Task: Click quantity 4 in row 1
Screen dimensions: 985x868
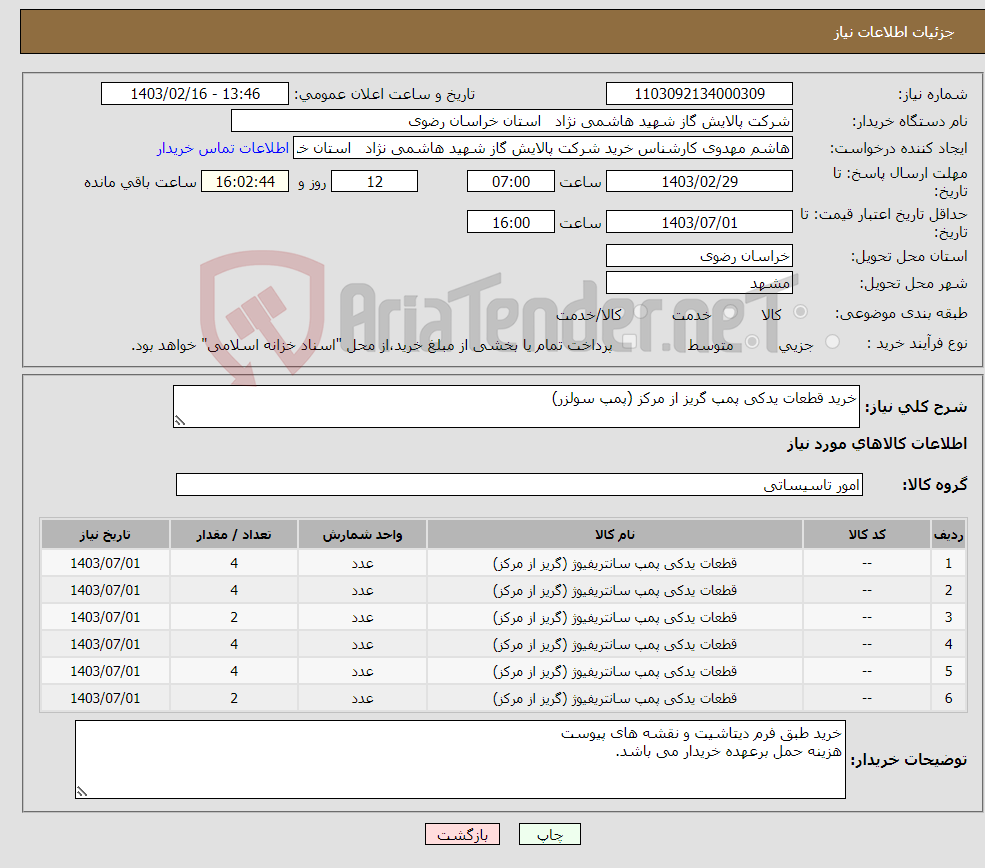Action: coord(234,563)
